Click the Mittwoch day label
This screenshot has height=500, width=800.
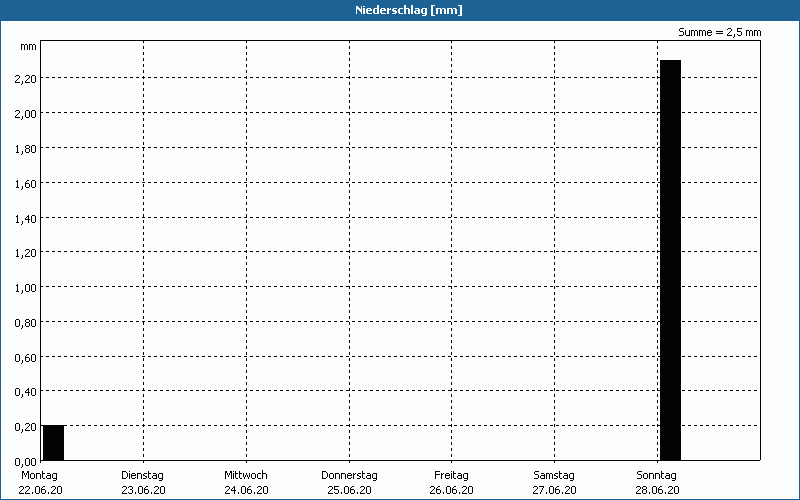(245, 475)
